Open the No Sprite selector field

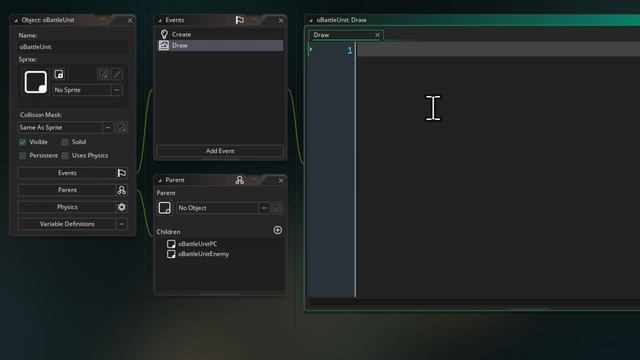point(82,90)
